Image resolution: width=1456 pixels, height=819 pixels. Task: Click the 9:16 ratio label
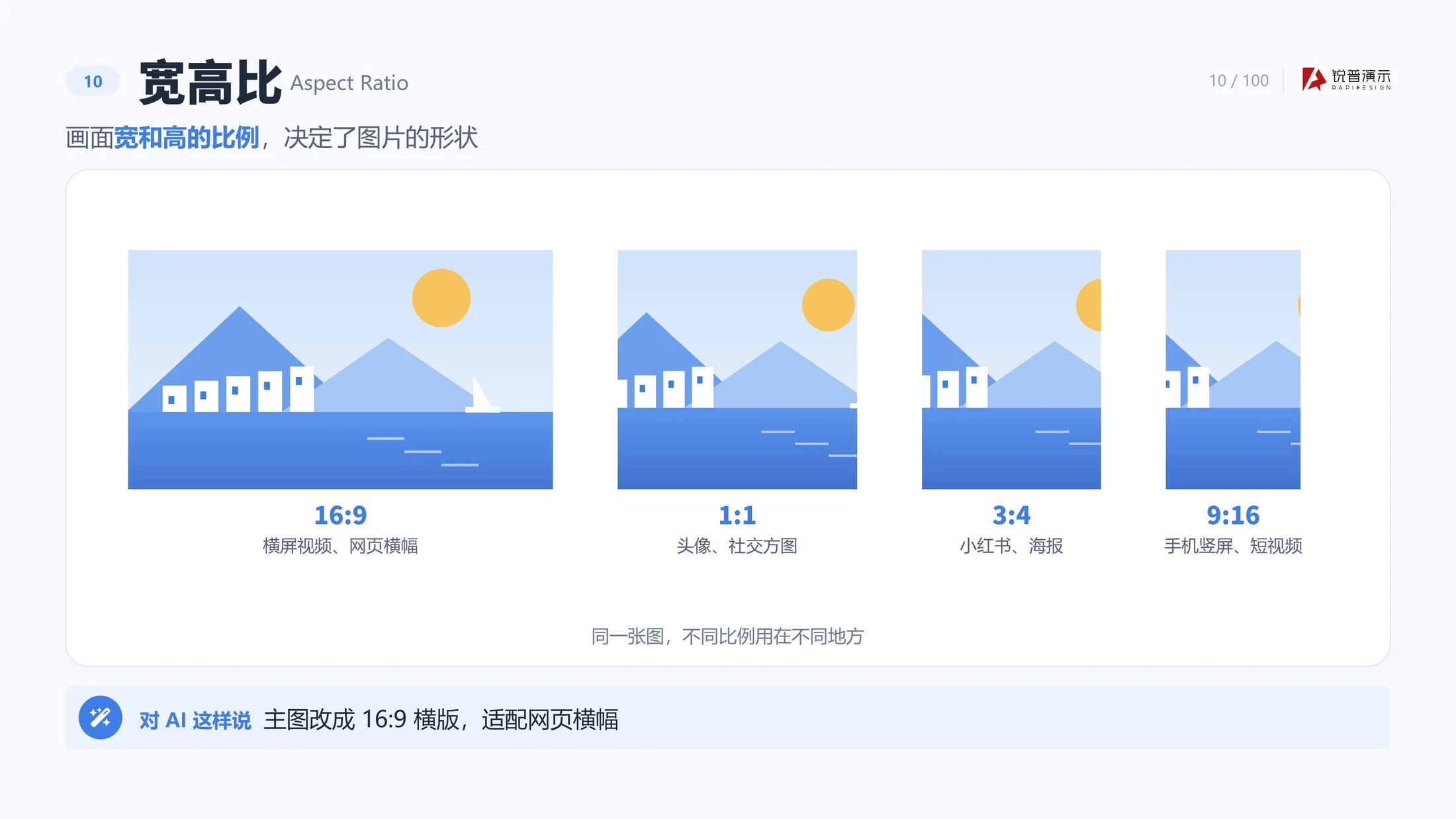point(1233,515)
